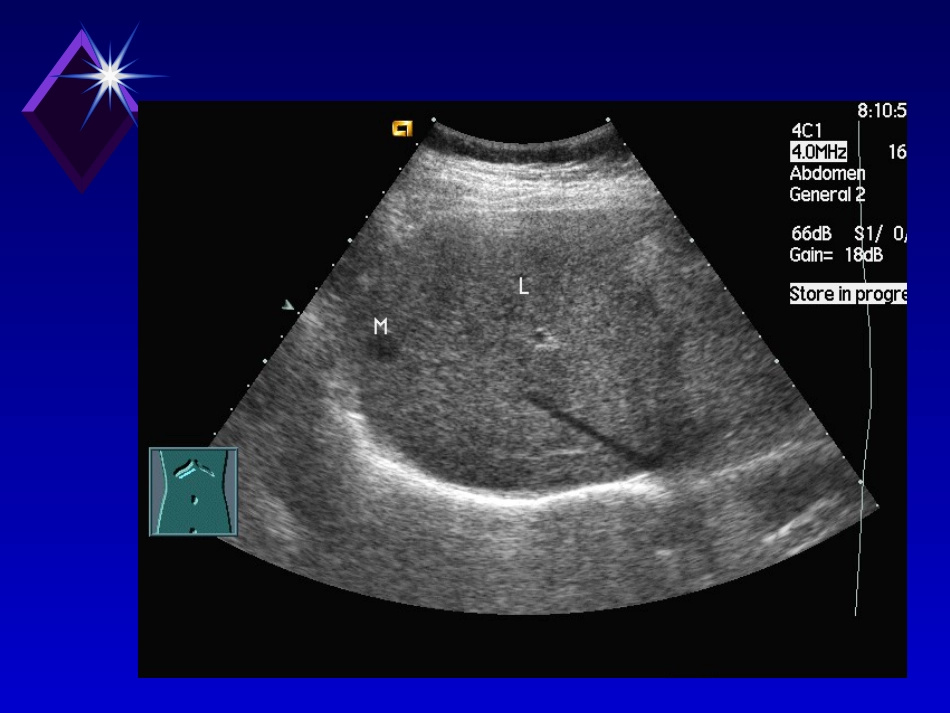Click the General 2 preset label

pos(827,194)
